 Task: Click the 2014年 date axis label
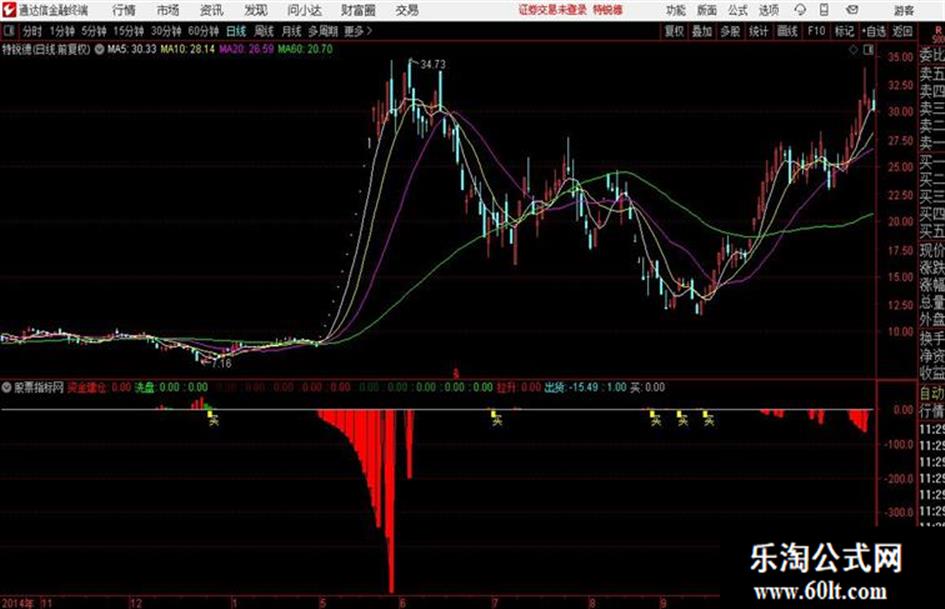(18, 603)
